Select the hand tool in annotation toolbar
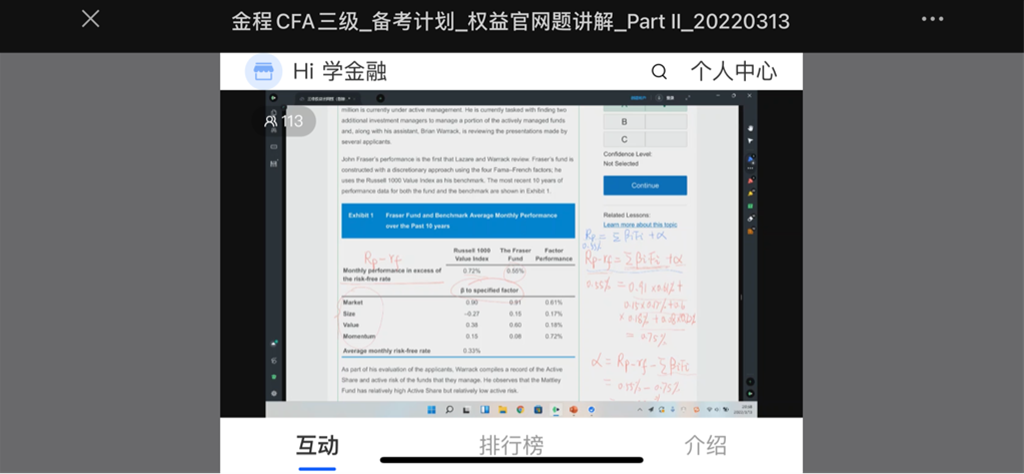 tap(750, 127)
